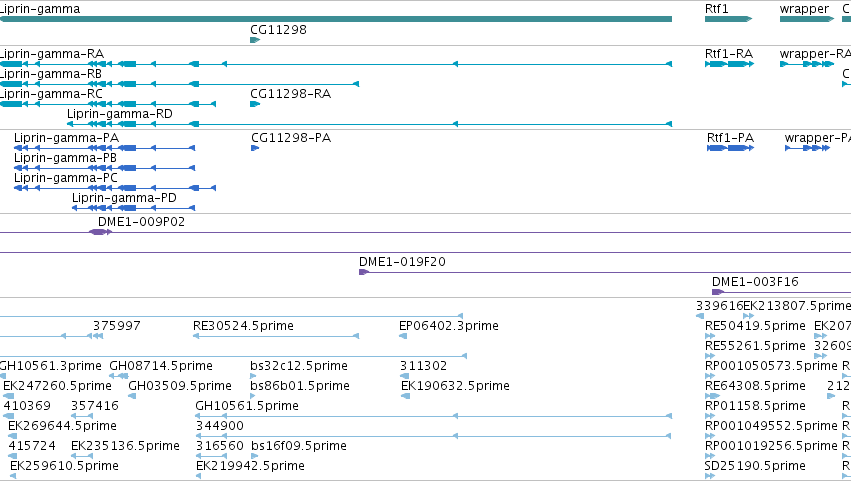Select the Liprin-gamma-RA transcript

[x=336, y=64]
